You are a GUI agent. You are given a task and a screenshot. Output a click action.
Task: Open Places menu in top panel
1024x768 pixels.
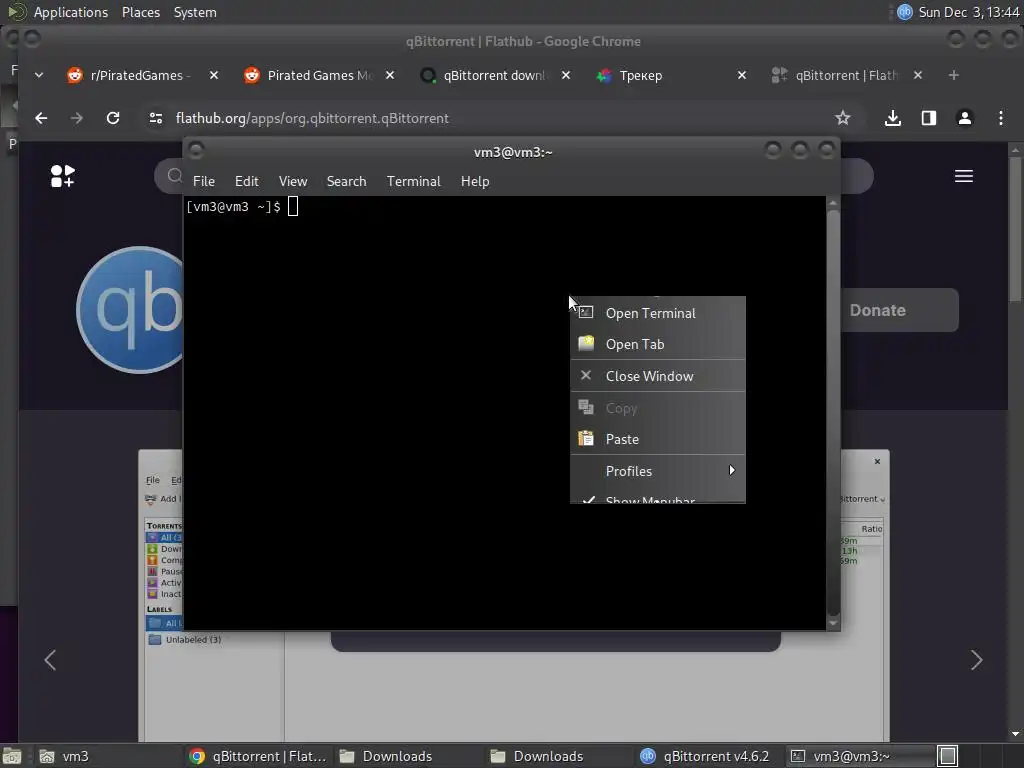141,12
